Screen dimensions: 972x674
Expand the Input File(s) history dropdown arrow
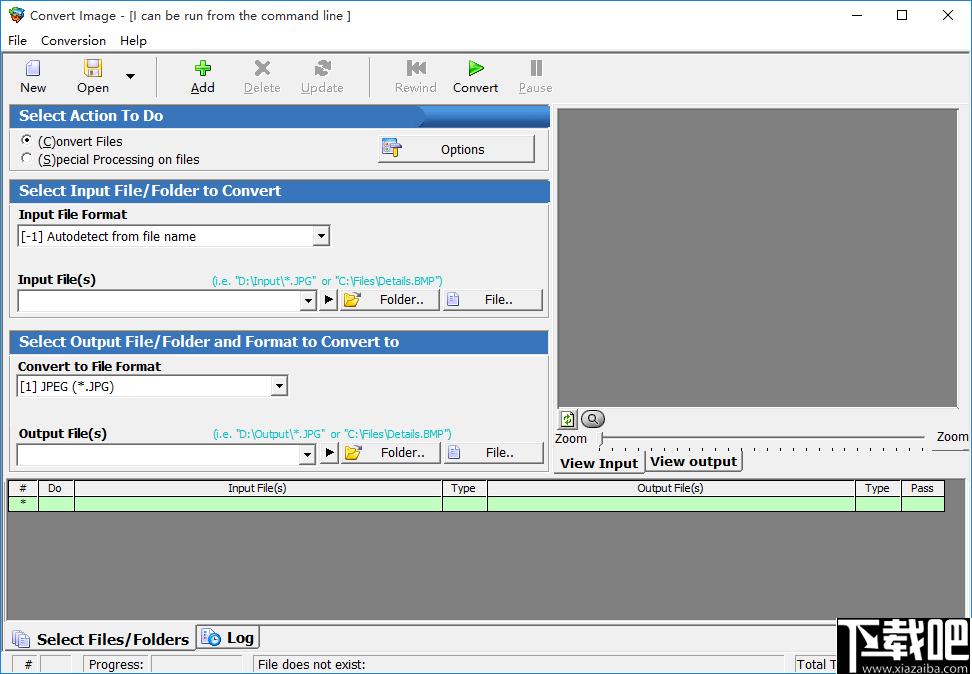tap(308, 301)
